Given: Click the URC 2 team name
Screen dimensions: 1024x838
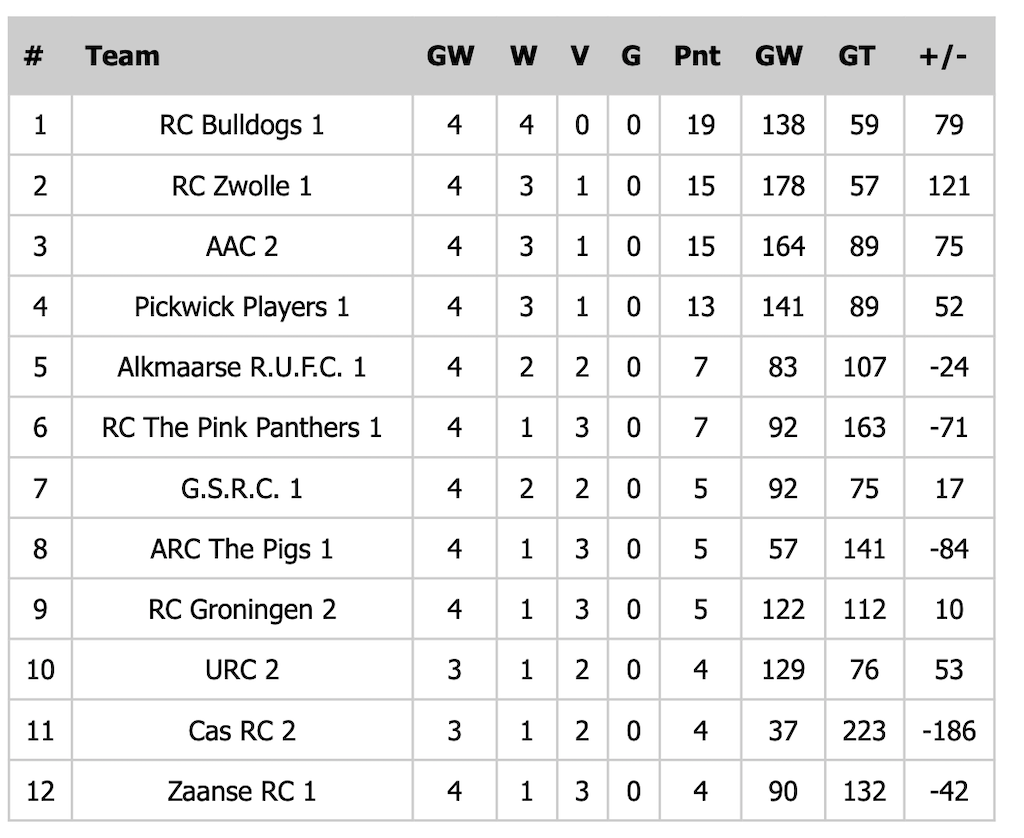Looking at the screenshot, I should point(242,670).
